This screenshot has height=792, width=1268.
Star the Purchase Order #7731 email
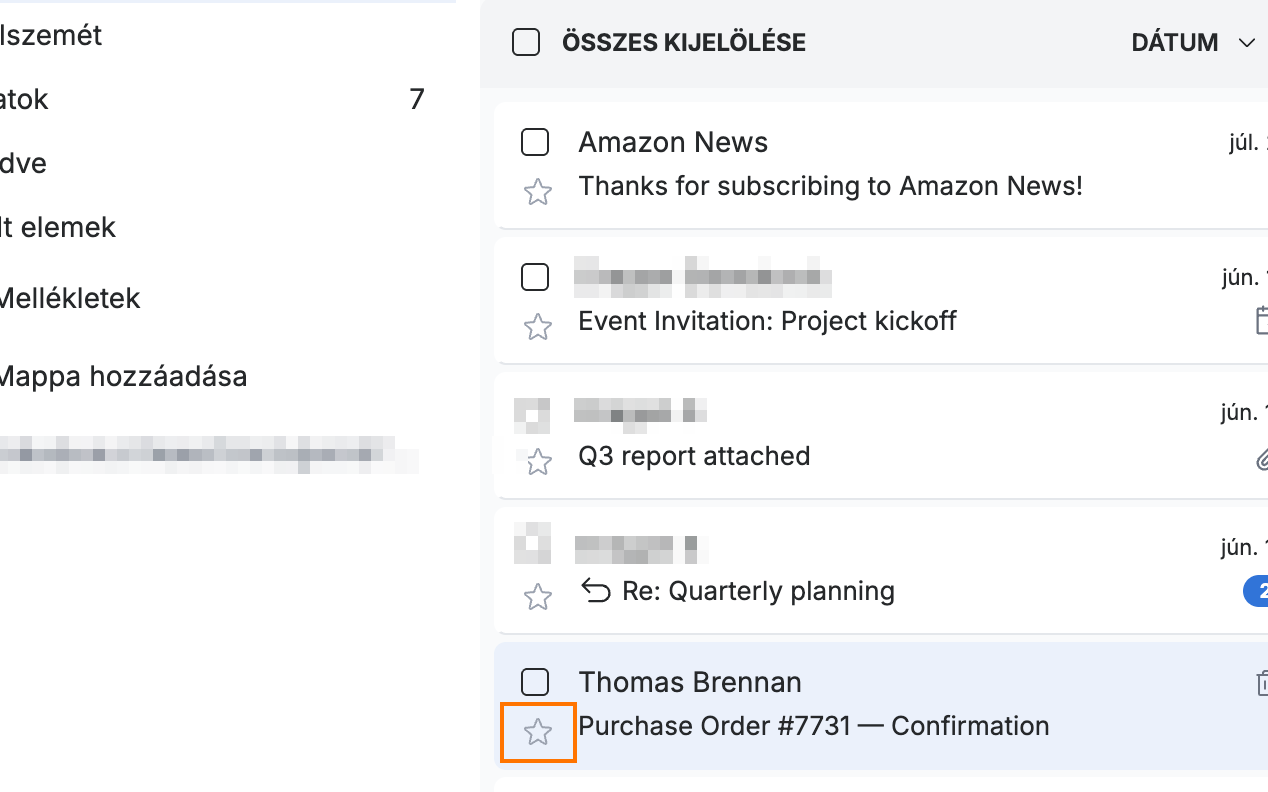(x=538, y=733)
